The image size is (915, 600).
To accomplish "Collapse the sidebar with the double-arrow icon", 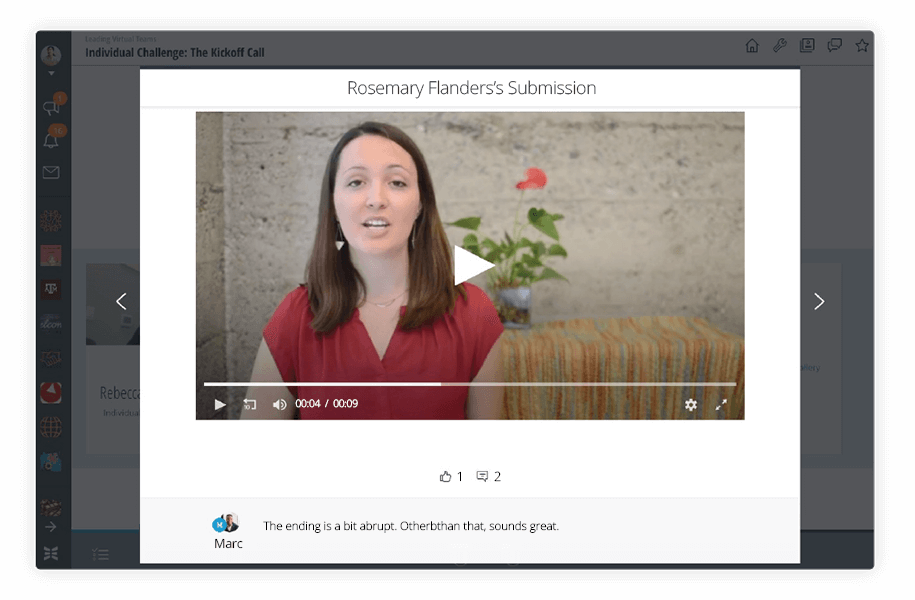I will click(52, 553).
